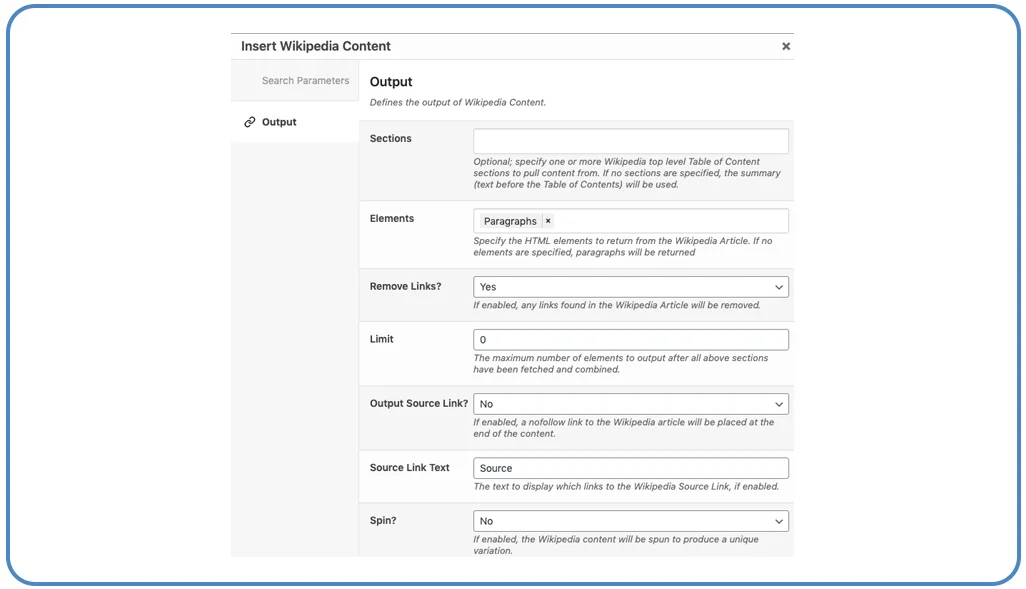Remove the Paragraphs tag via its x icon

(548, 221)
